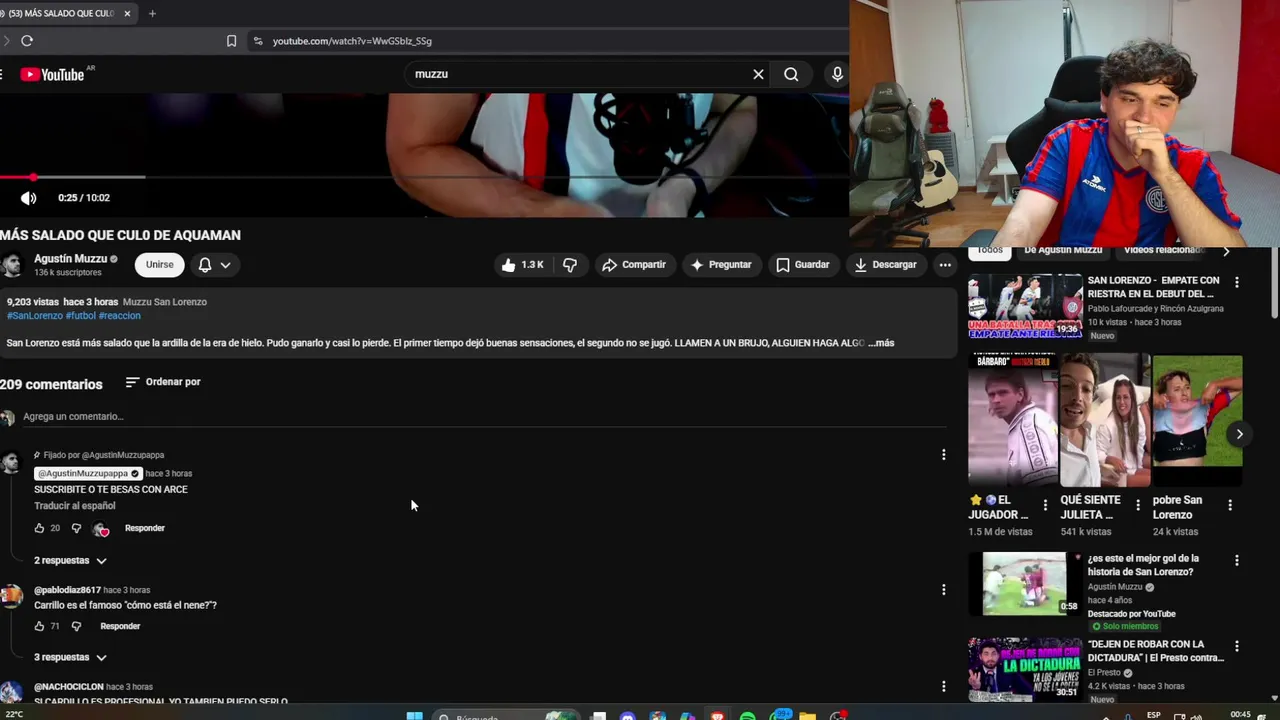Open a new browser tab with plus
1280x720 pixels.
(x=152, y=14)
